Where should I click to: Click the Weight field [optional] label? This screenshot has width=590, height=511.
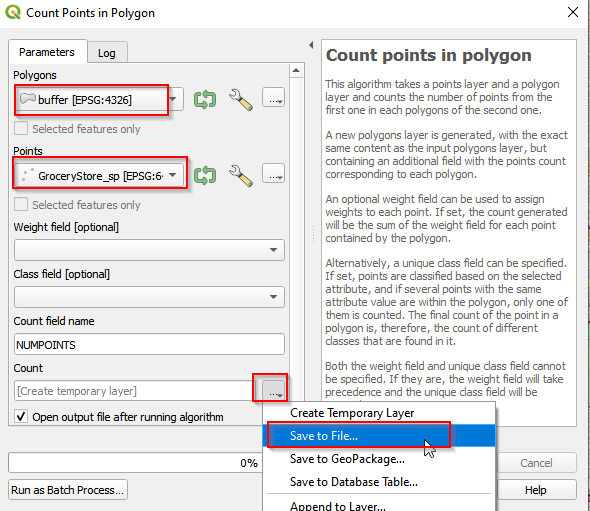[x=66, y=227]
